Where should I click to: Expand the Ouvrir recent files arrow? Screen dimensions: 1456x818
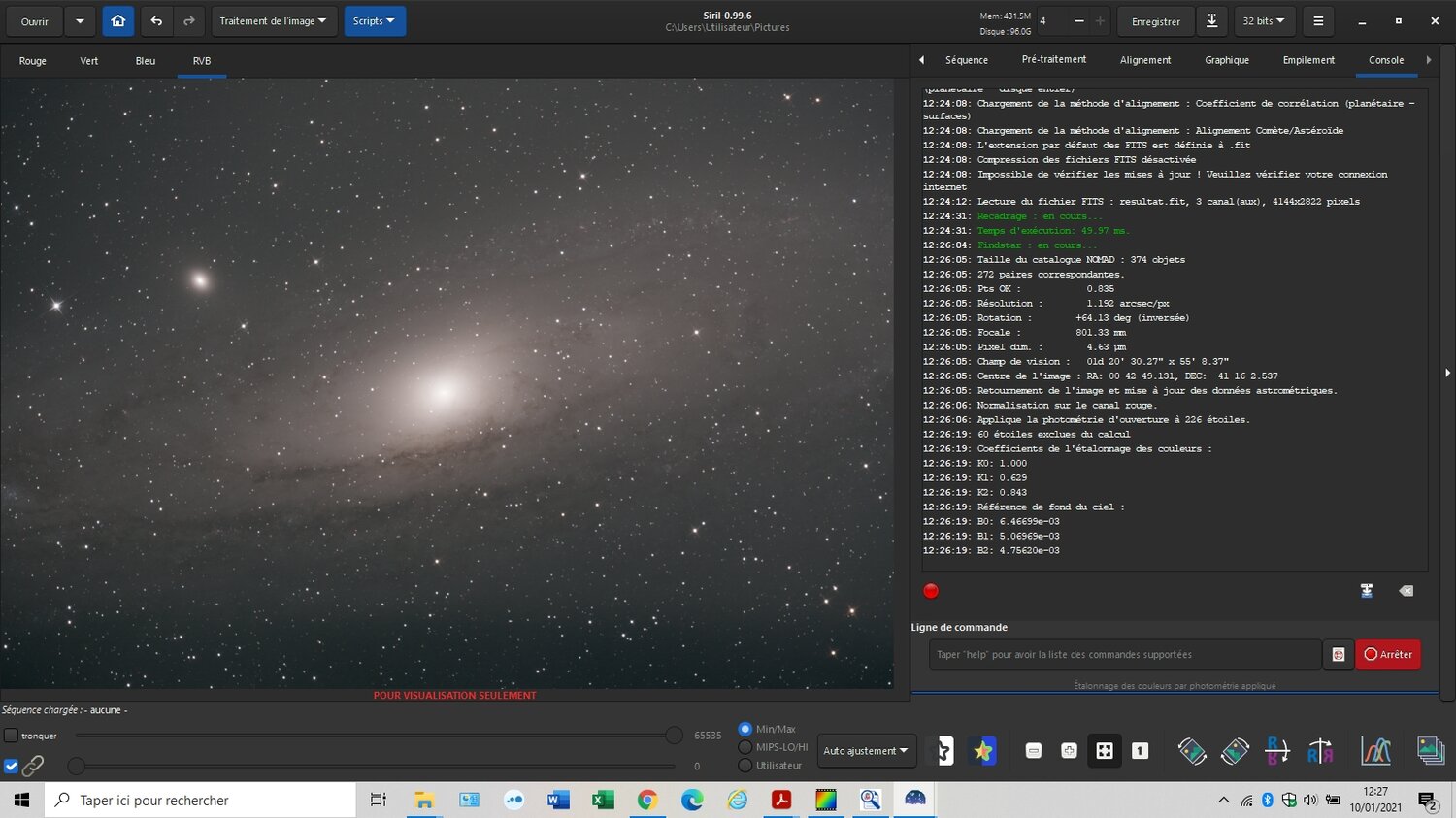click(80, 20)
